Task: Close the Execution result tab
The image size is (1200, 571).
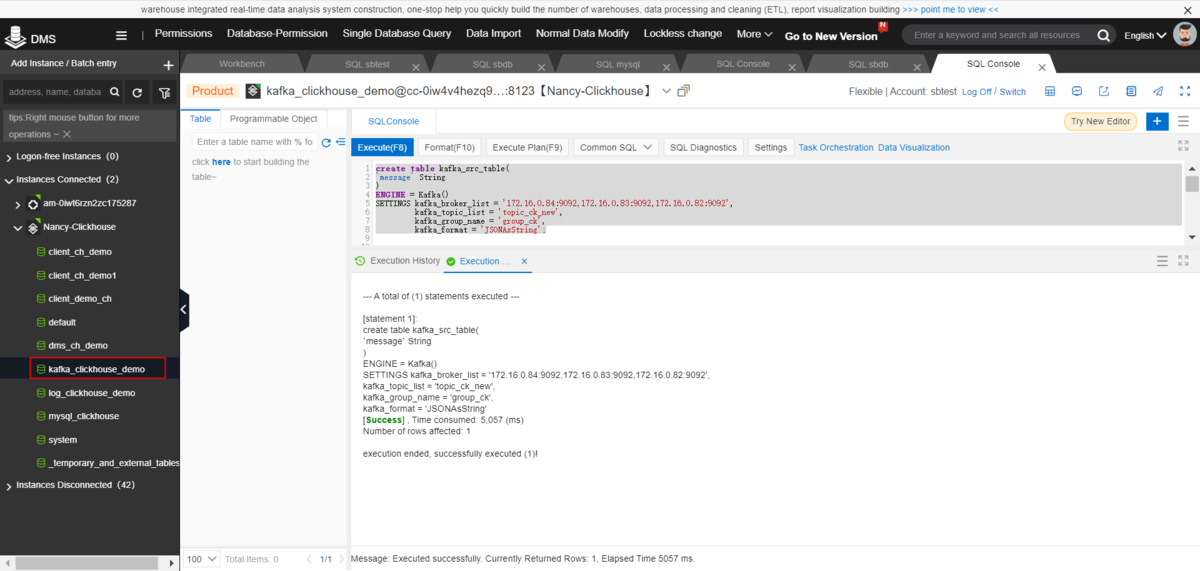Action: [525, 261]
